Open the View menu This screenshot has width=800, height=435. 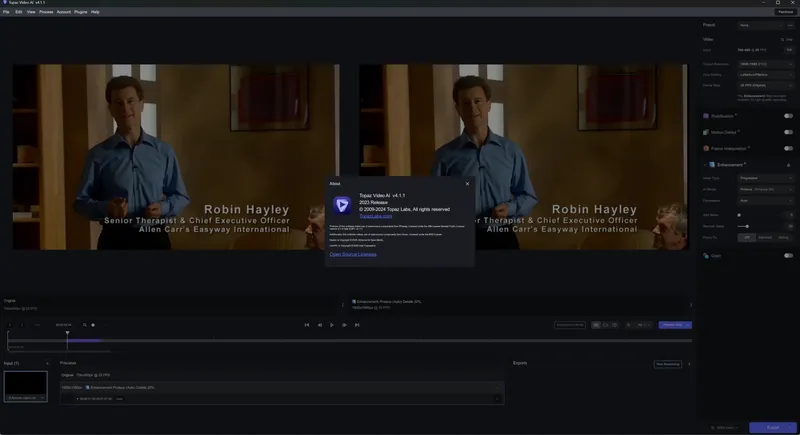click(31, 12)
